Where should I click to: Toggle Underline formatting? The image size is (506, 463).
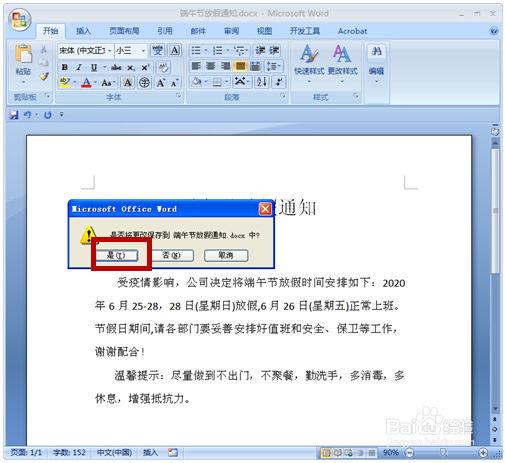pos(94,68)
